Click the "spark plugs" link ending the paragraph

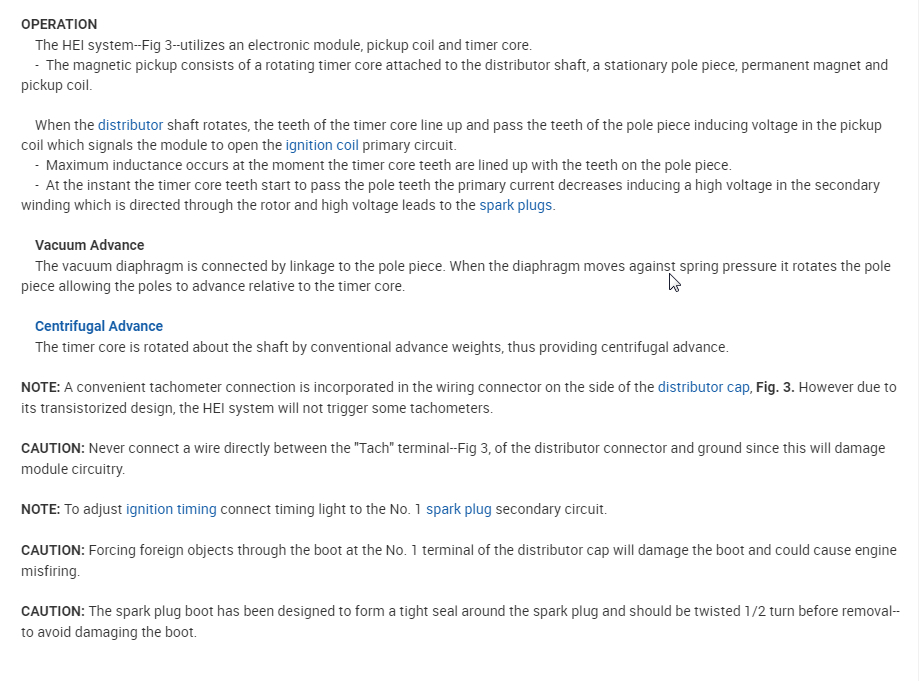click(x=516, y=205)
